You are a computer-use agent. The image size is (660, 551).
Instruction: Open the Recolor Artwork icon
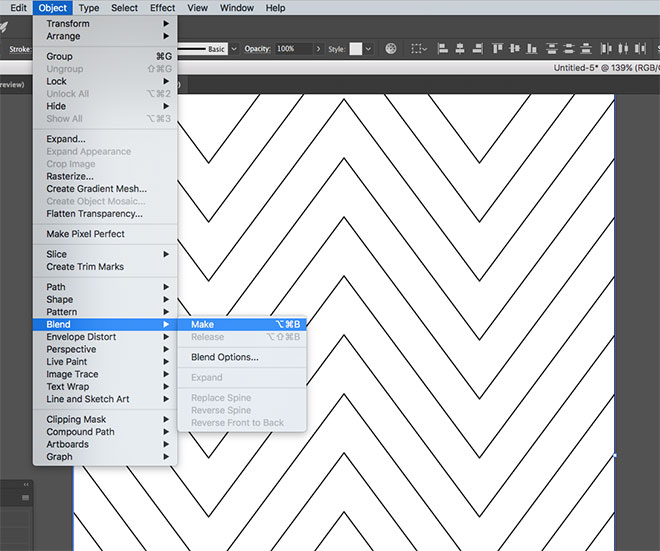[391, 48]
